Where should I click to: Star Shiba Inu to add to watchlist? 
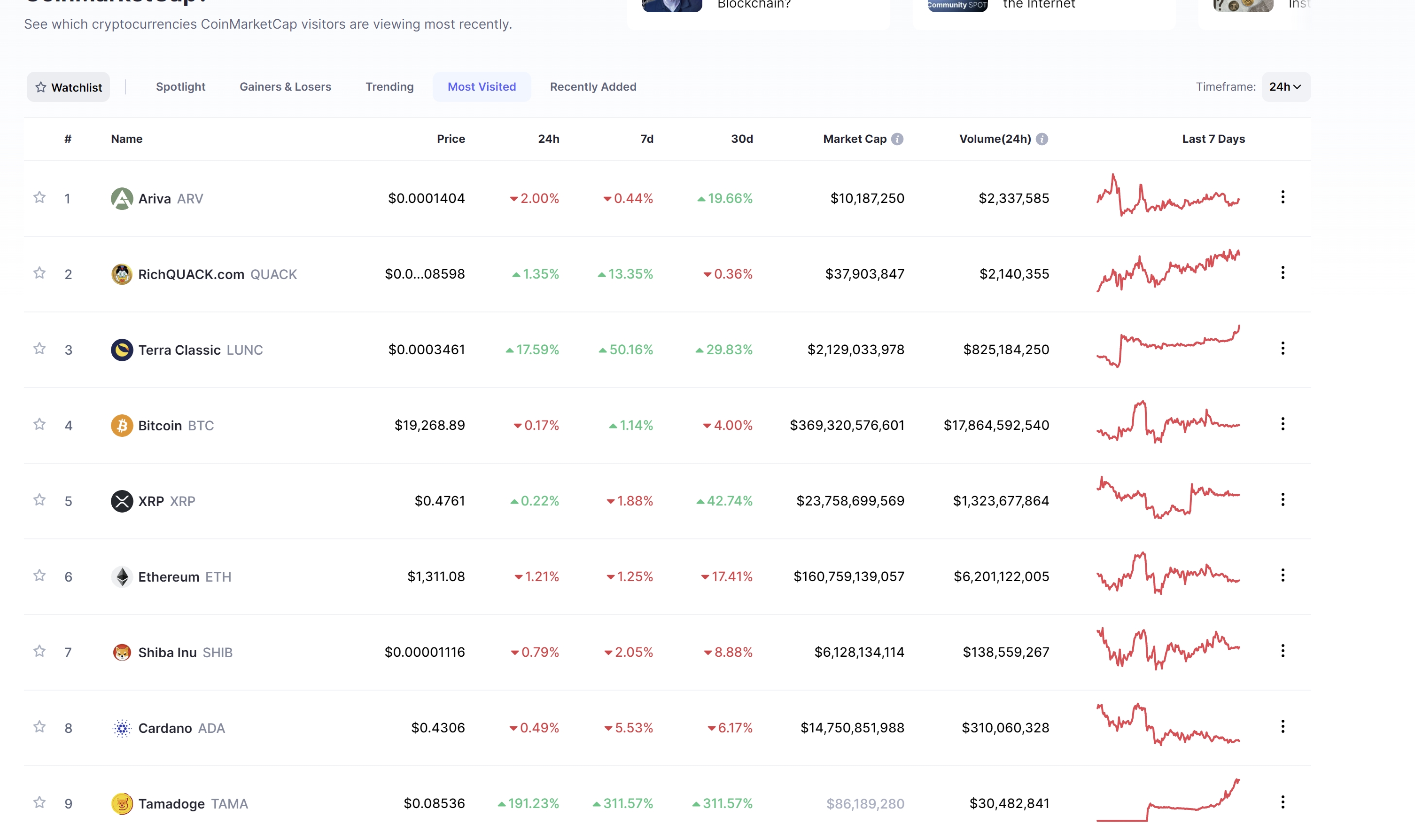[39, 651]
